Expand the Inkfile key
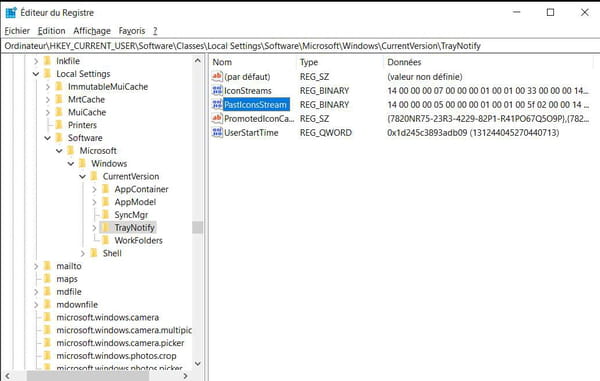Image resolution: width=600 pixels, height=381 pixels. click(x=36, y=61)
